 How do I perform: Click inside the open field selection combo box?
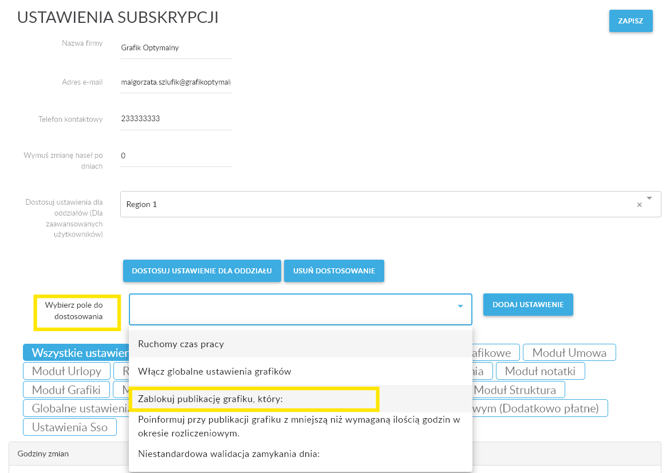pyautogui.click(x=290, y=308)
